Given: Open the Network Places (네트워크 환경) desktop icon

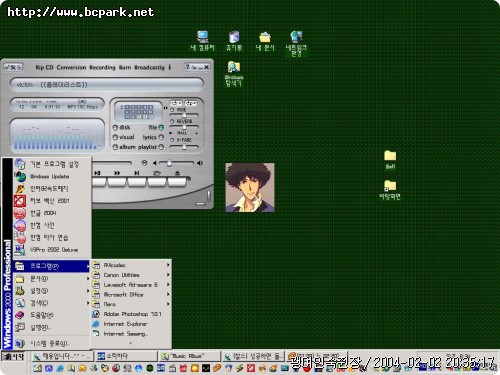Looking at the screenshot, I should pos(296,43).
